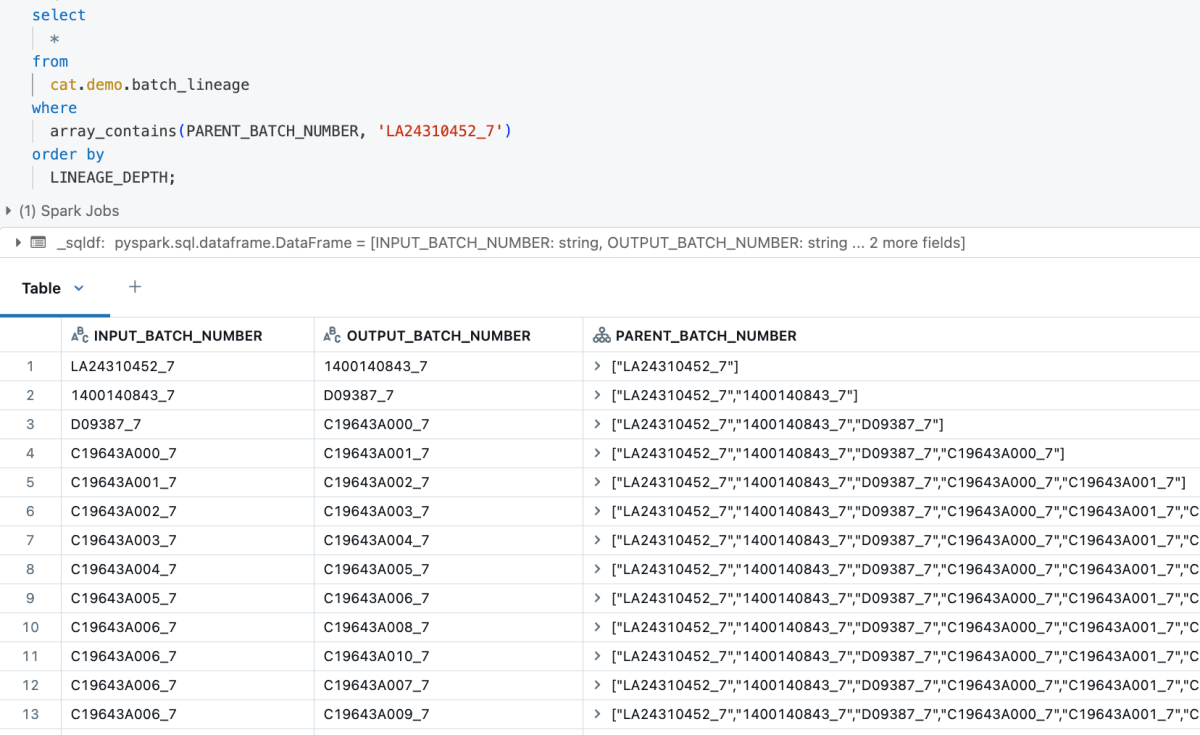Click the PARENT_BATCH_NUMBER column header
This screenshot has width=1200, height=735.
pos(706,336)
